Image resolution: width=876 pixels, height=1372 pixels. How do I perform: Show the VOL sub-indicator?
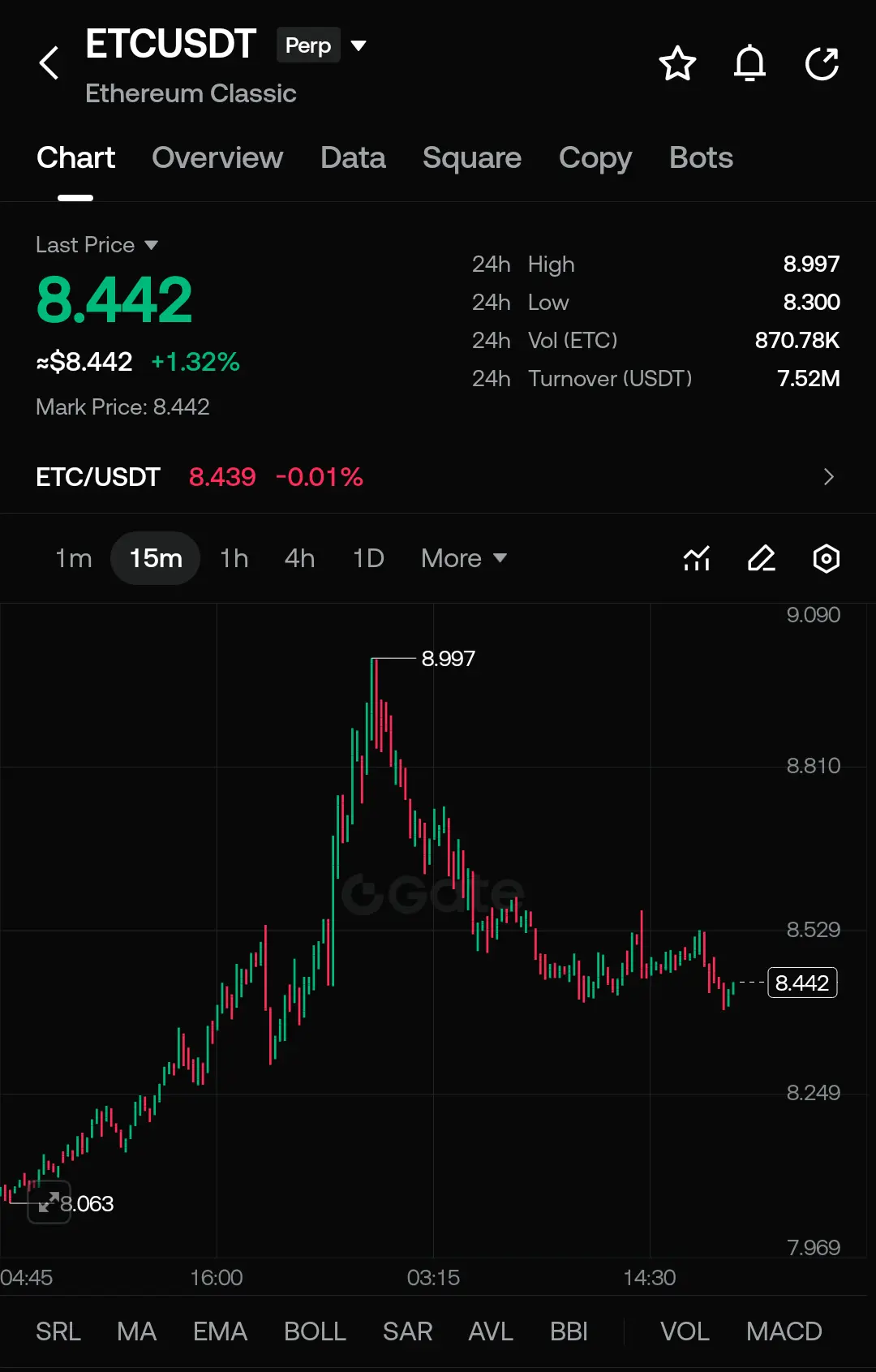(685, 1331)
